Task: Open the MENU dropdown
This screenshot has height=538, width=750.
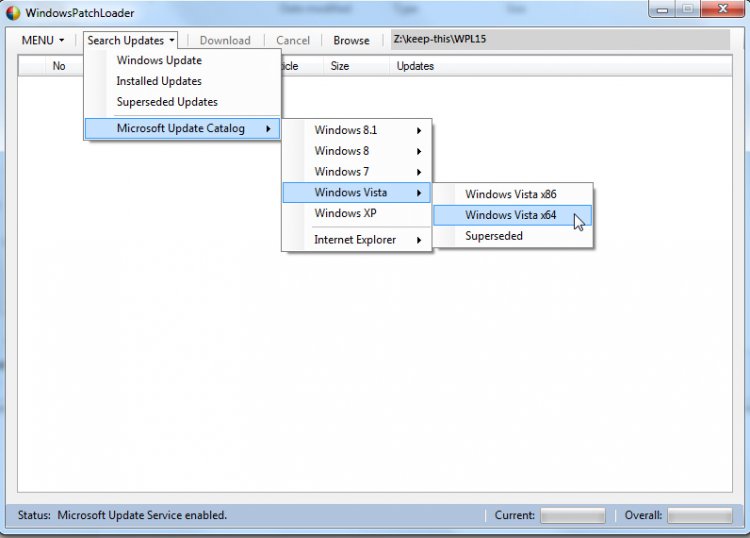Action: (x=43, y=40)
